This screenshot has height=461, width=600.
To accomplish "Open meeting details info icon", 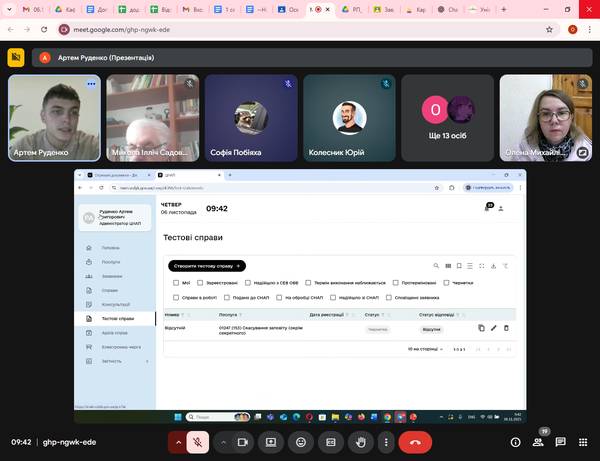I will click(517, 442).
